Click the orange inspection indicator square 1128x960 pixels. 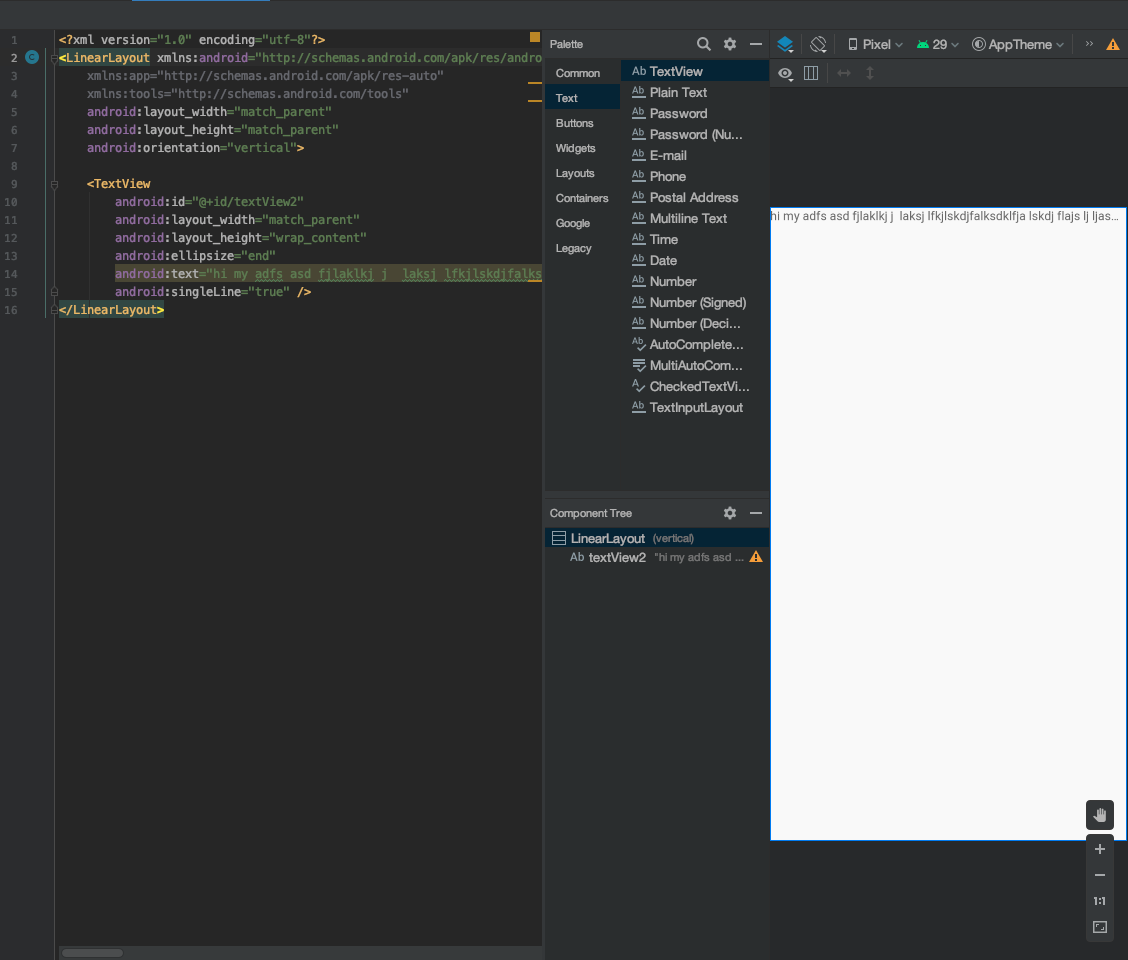[x=535, y=37]
